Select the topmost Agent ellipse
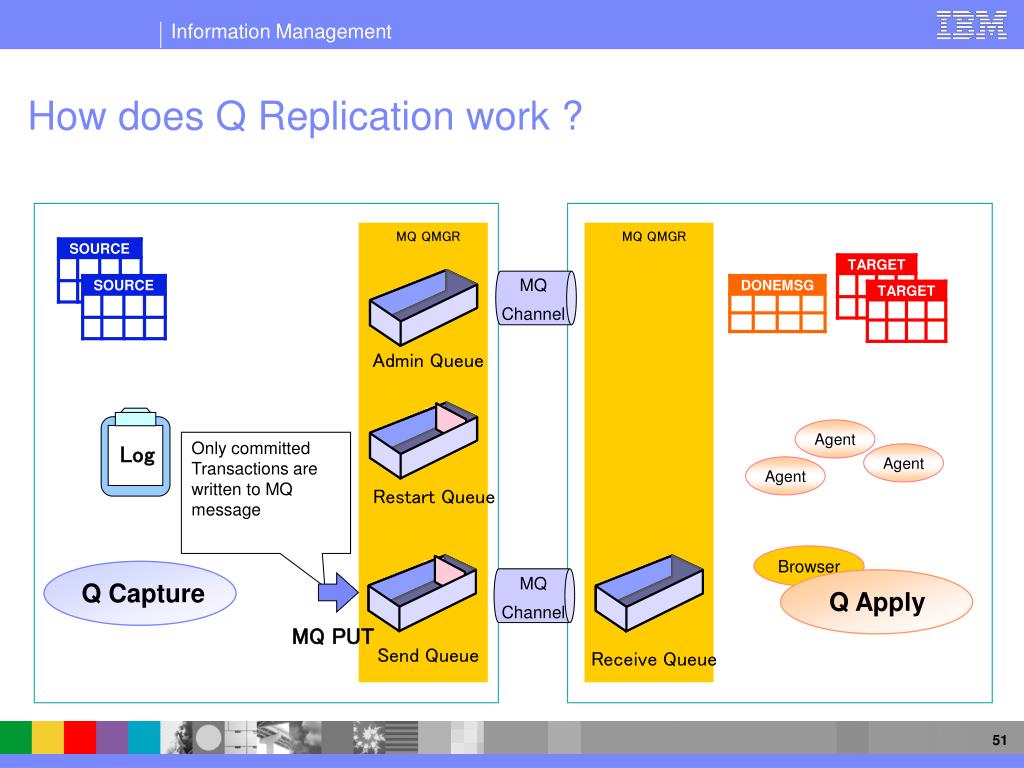 (x=835, y=439)
